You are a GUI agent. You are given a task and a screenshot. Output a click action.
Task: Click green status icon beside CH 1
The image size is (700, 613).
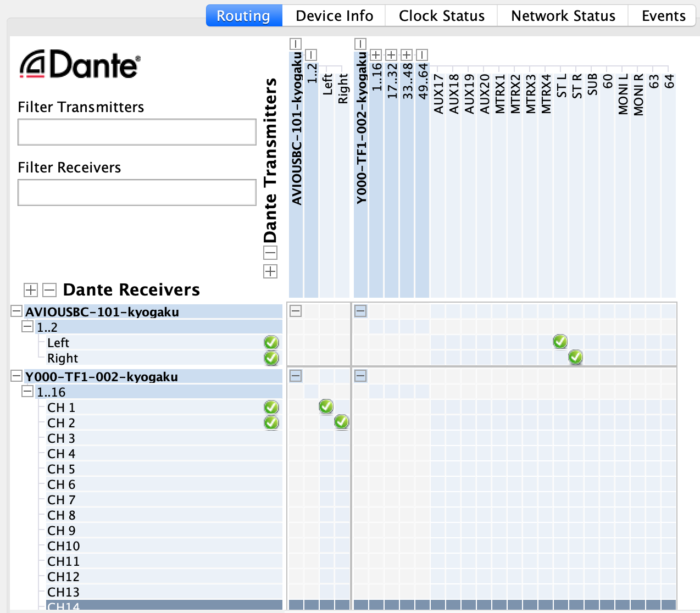tap(271, 407)
